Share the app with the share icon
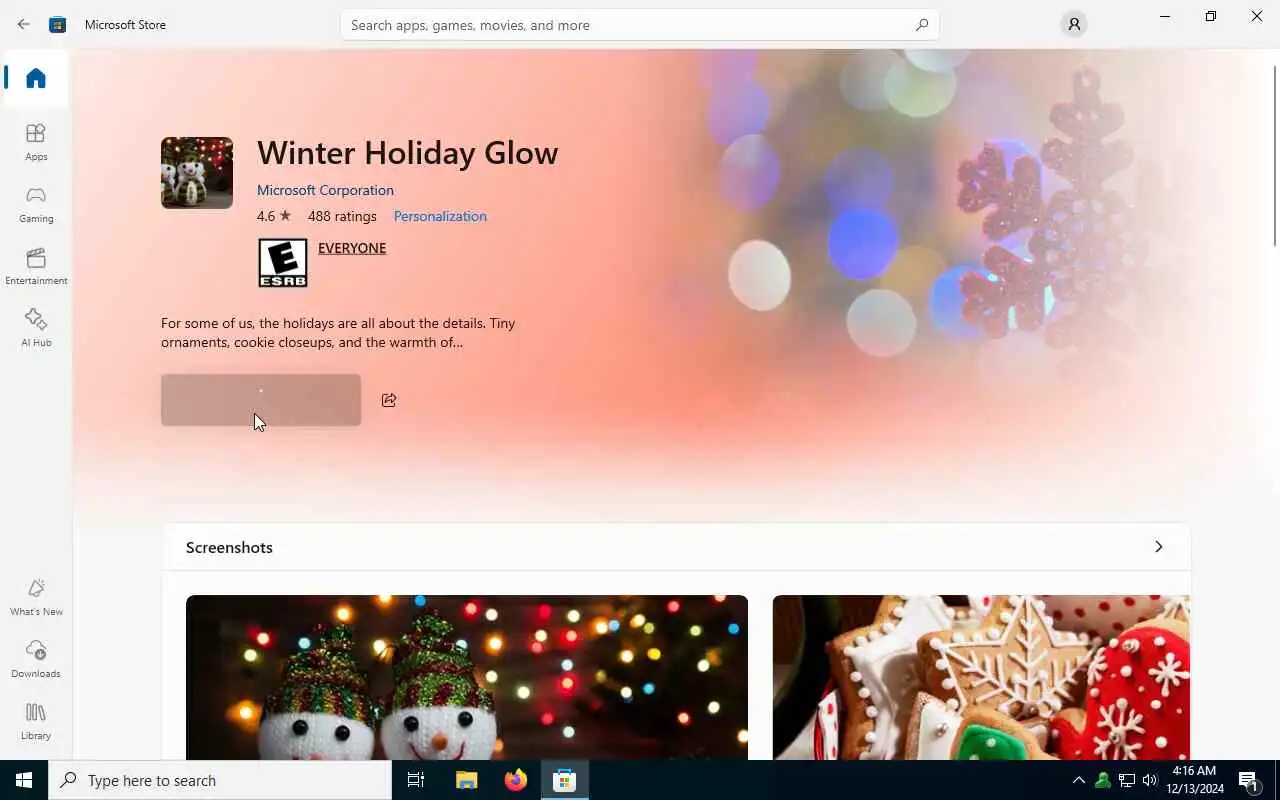Viewport: 1280px width, 800px height. (389, 400)
